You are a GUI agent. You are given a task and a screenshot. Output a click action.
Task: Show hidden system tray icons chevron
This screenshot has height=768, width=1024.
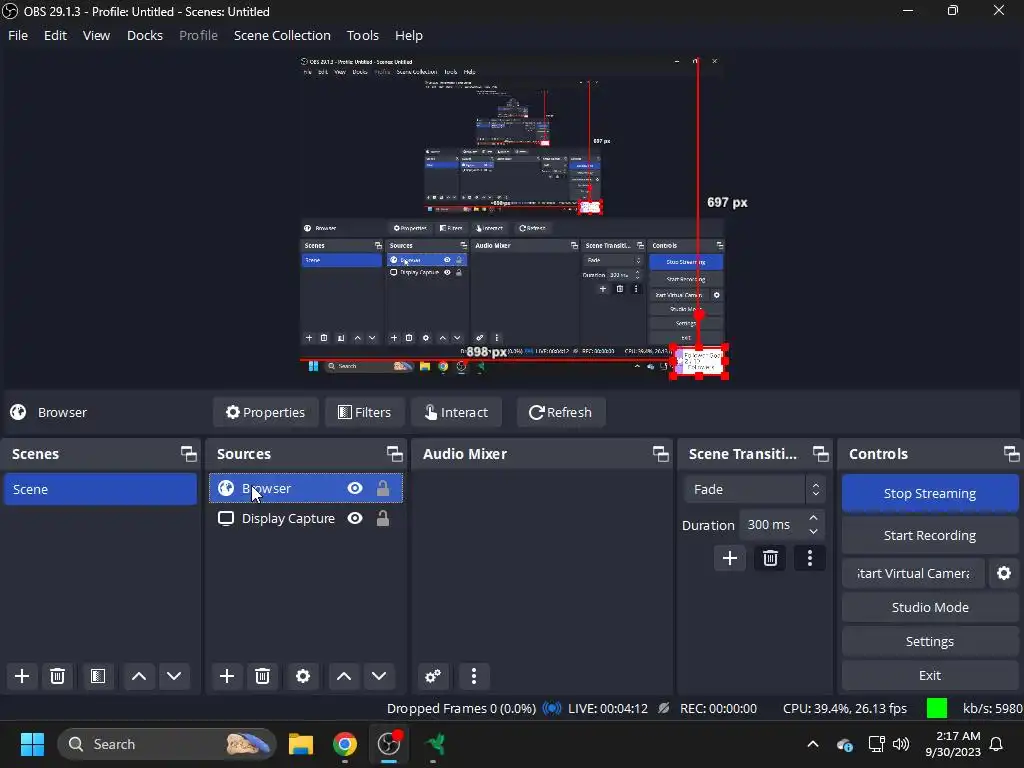click(813, 744)
